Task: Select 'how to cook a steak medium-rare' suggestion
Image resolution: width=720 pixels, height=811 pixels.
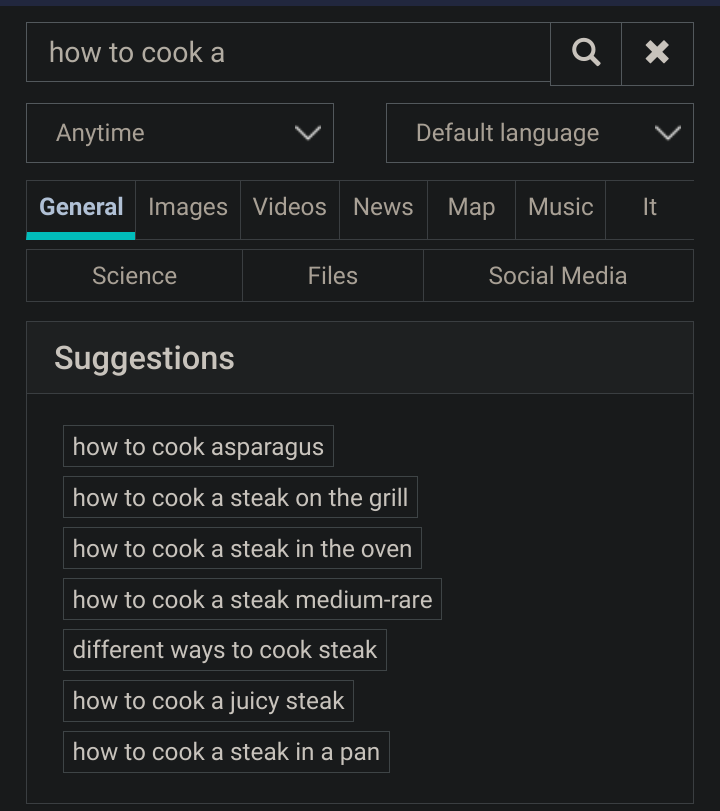Action: point(252,599)
